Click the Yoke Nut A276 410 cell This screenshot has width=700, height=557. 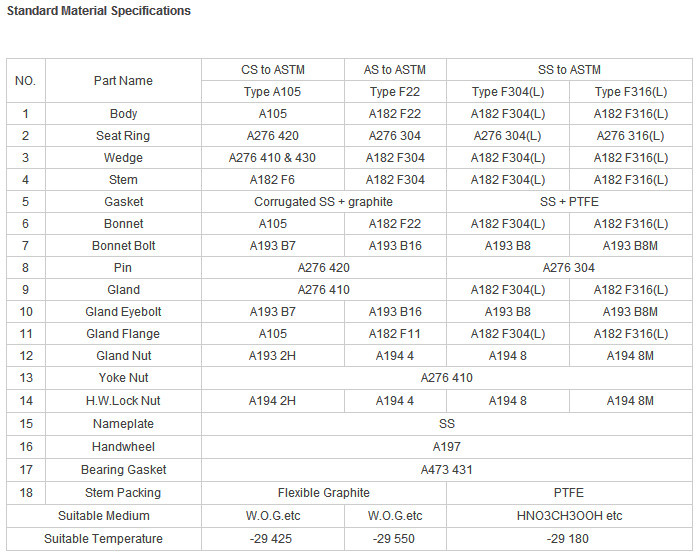tap(447, 378)
